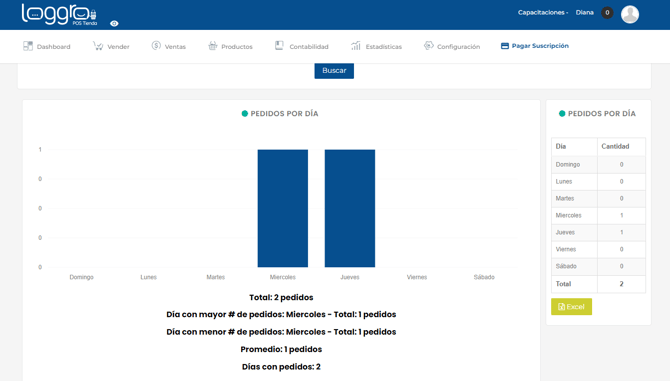Viewport: 670px width, 381px height.
Task: Toggle the eye visibility icon beside the logo
Action: pos(114,23)
